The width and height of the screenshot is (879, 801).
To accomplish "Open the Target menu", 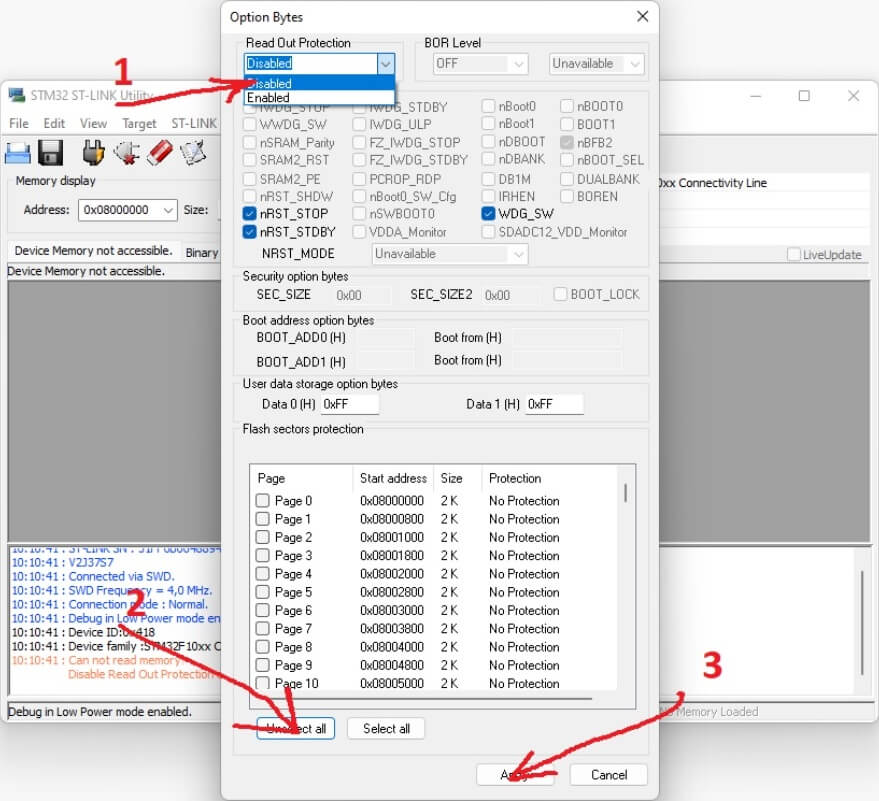I will (x=140, y=123).
